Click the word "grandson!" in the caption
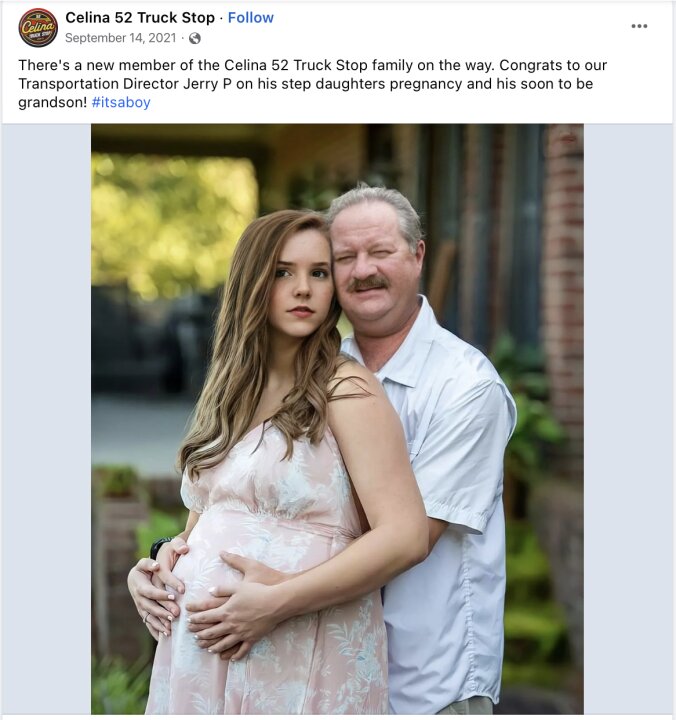Image resolution: width=676 pixels, height=720 pixels. point(53,102)
